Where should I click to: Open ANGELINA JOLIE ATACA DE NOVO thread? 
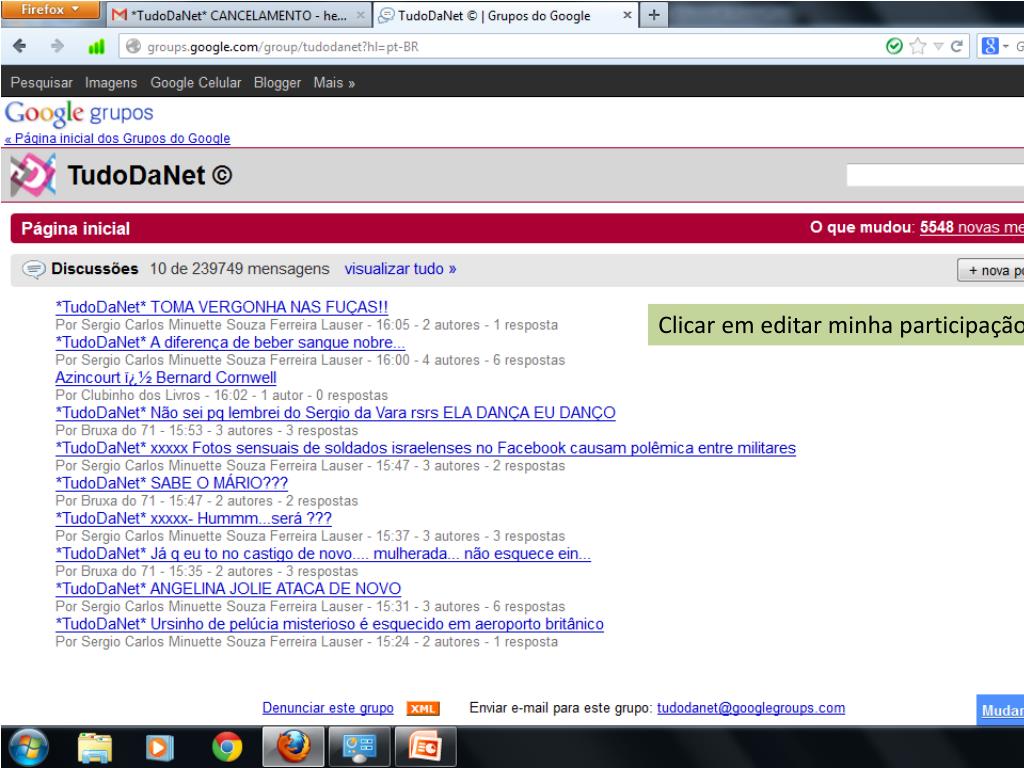coord(228,589)
